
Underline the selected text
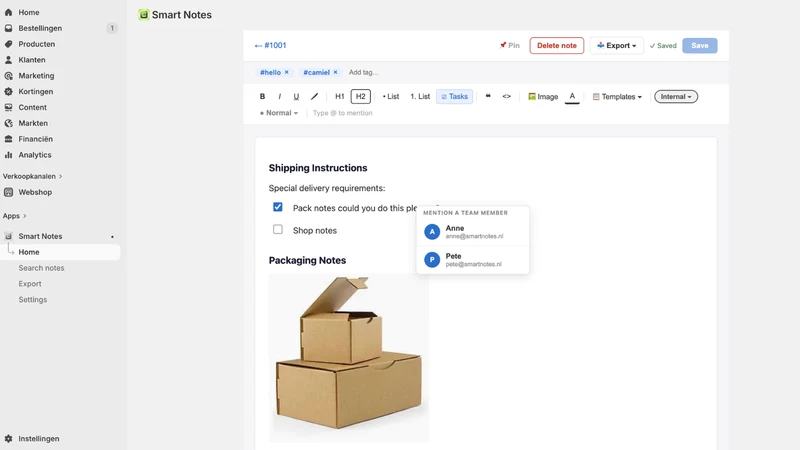(296, 96)
